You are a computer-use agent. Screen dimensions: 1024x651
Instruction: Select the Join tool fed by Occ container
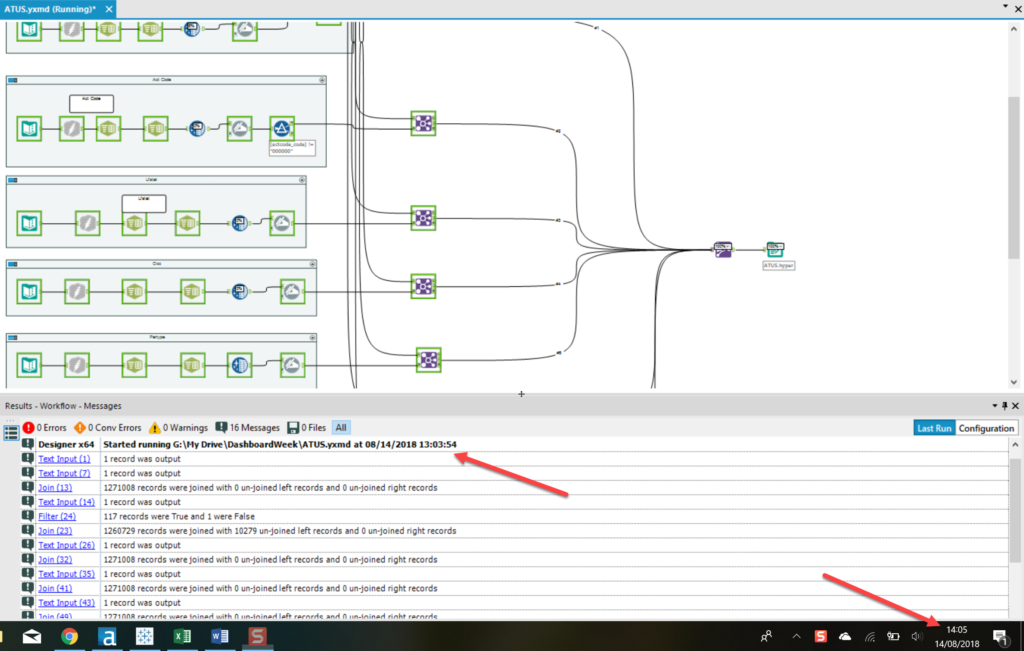pyautogui.click(x=423, y=286)
